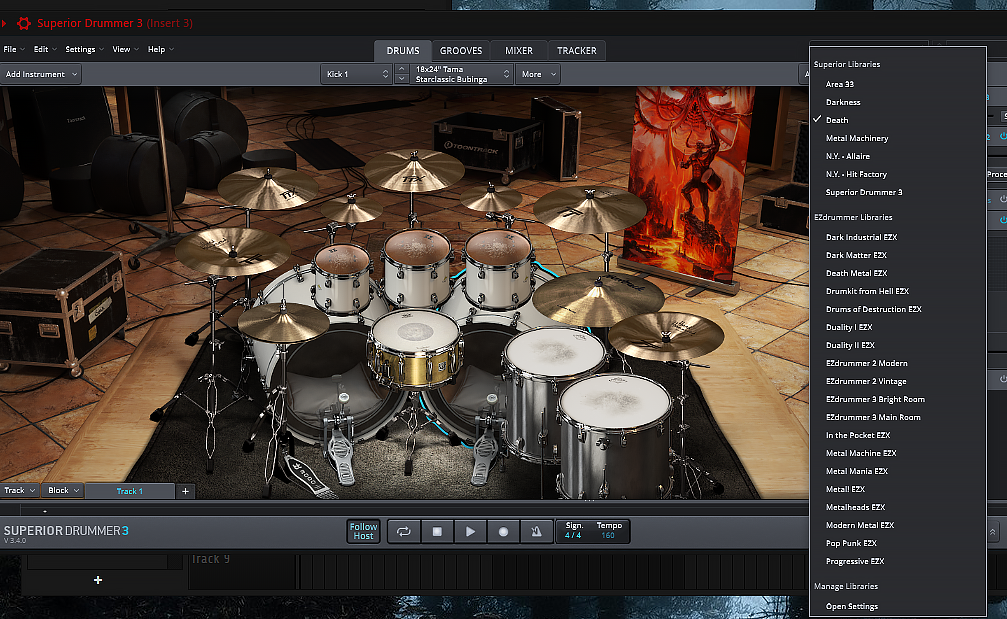Toggle the metronome icon
Image resolution: width=1007 pixels, height=619 pixels.
pos(536,532)
